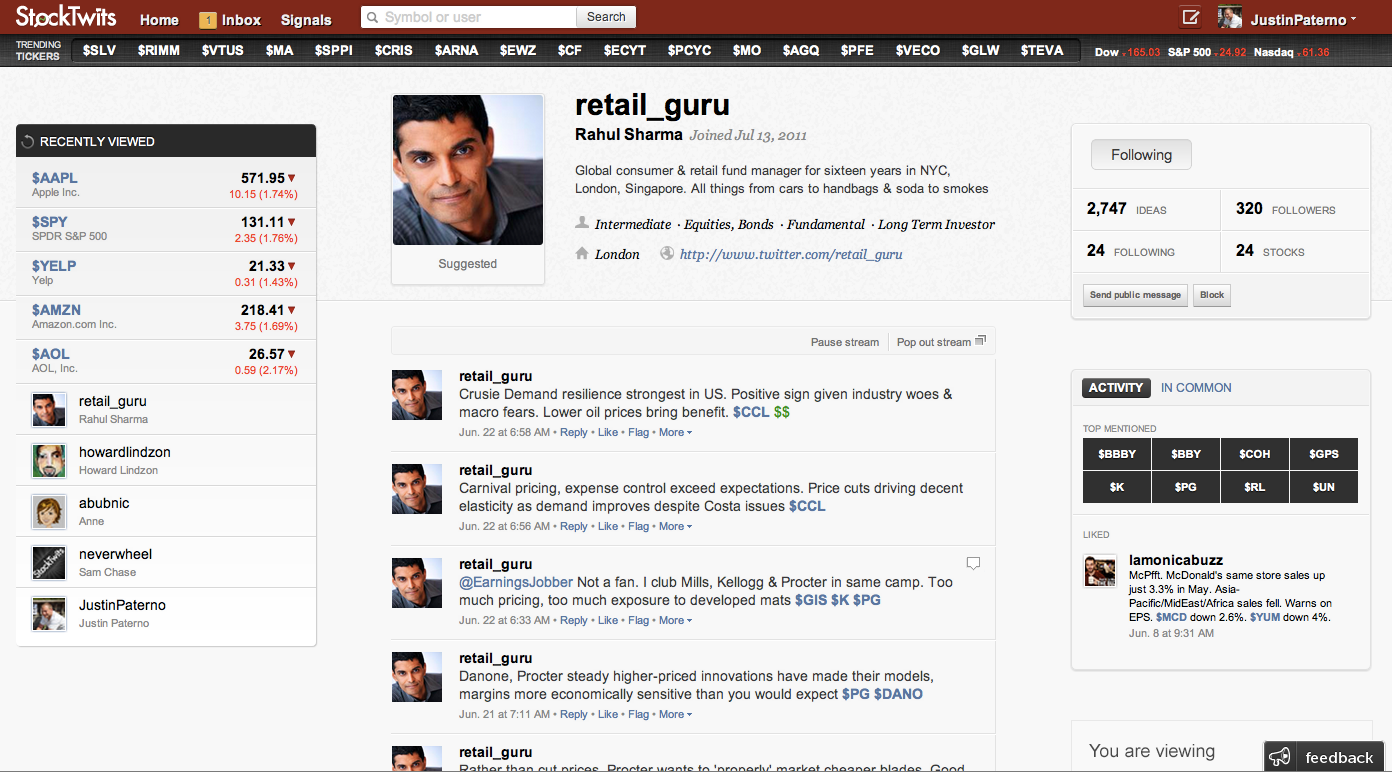
Task: Click the person icon beside Intermediate
Action: coord(582,223)
